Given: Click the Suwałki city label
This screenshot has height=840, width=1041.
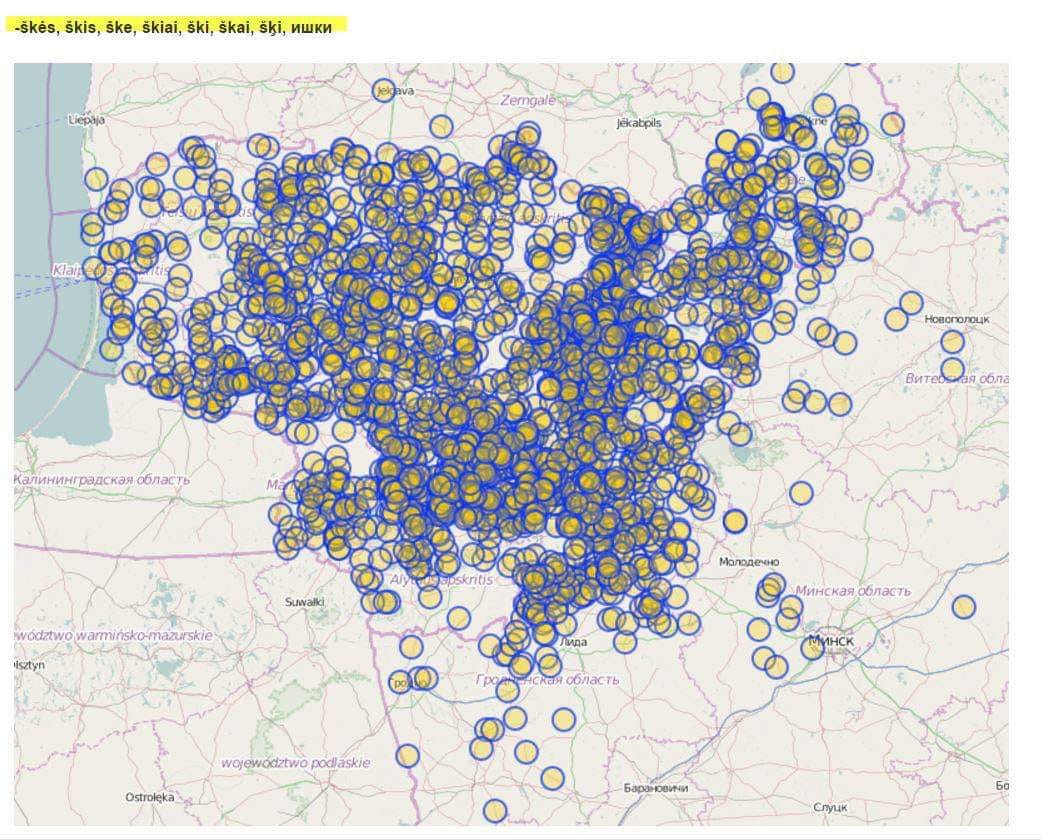Looking at the screenshot, I should (304, 602).
